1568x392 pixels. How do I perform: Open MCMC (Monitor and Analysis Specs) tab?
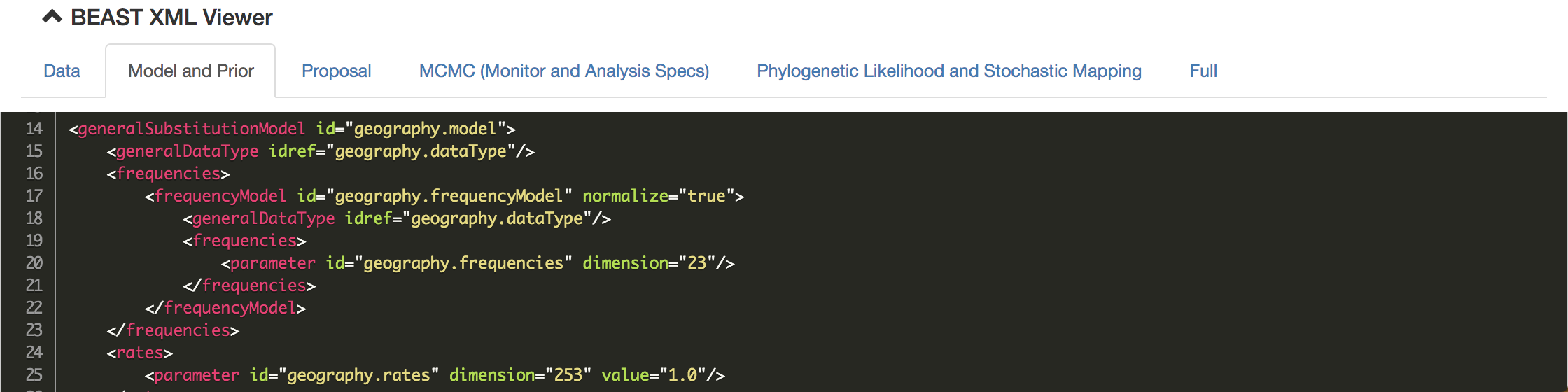(563, 71)
